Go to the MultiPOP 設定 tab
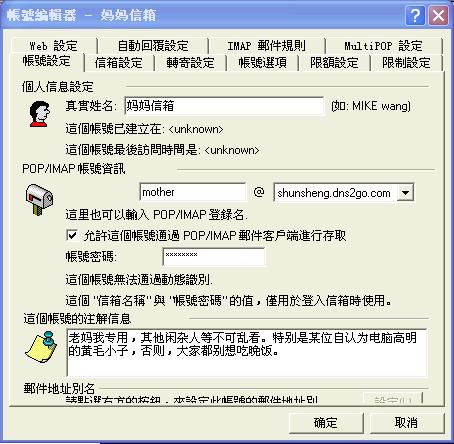Image resolution: width=454 pixels, height=444 pixels. tap(383, 46)
